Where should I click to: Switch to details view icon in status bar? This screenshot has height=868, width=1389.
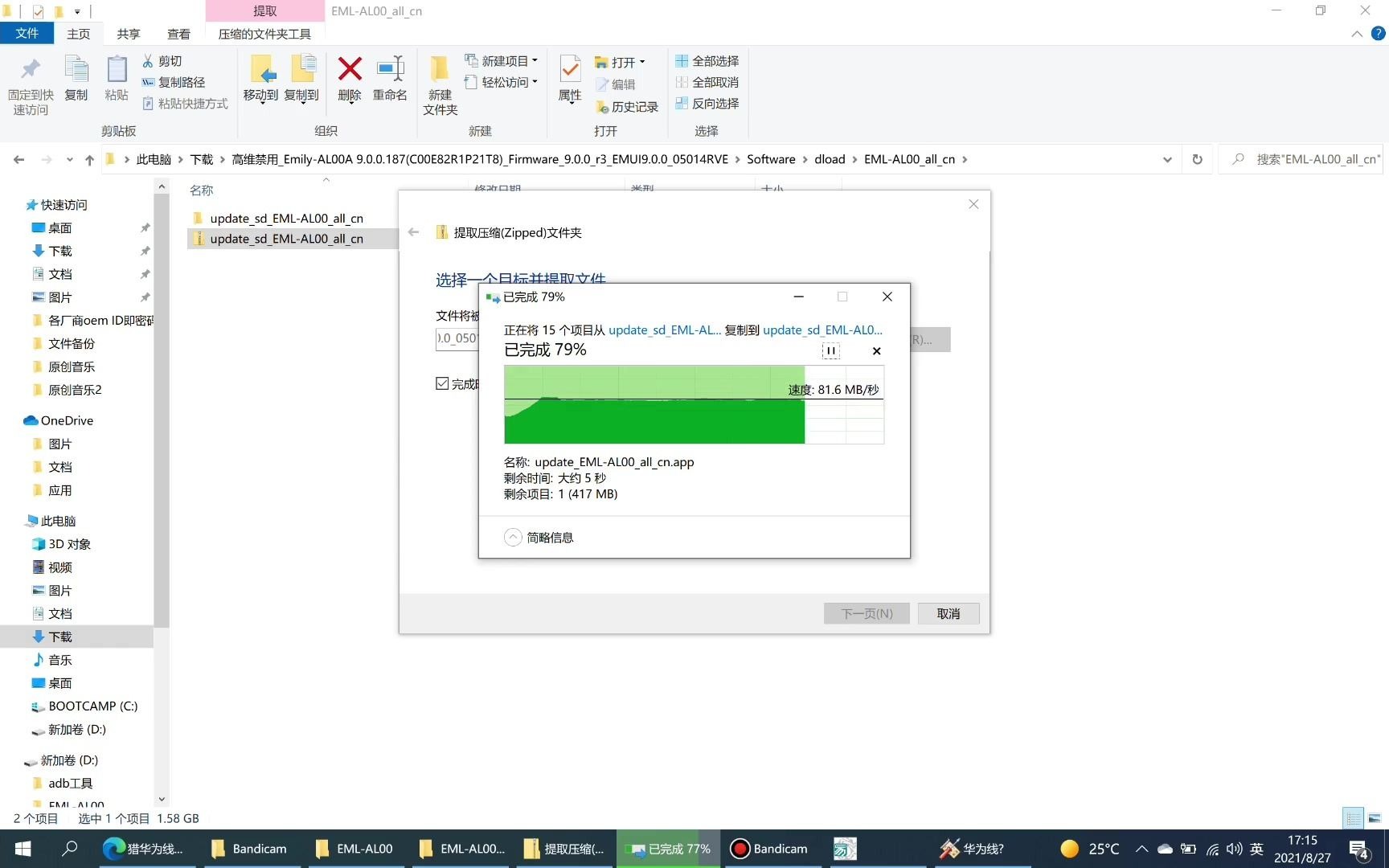pyautogui.click(x=1354, y=818)
